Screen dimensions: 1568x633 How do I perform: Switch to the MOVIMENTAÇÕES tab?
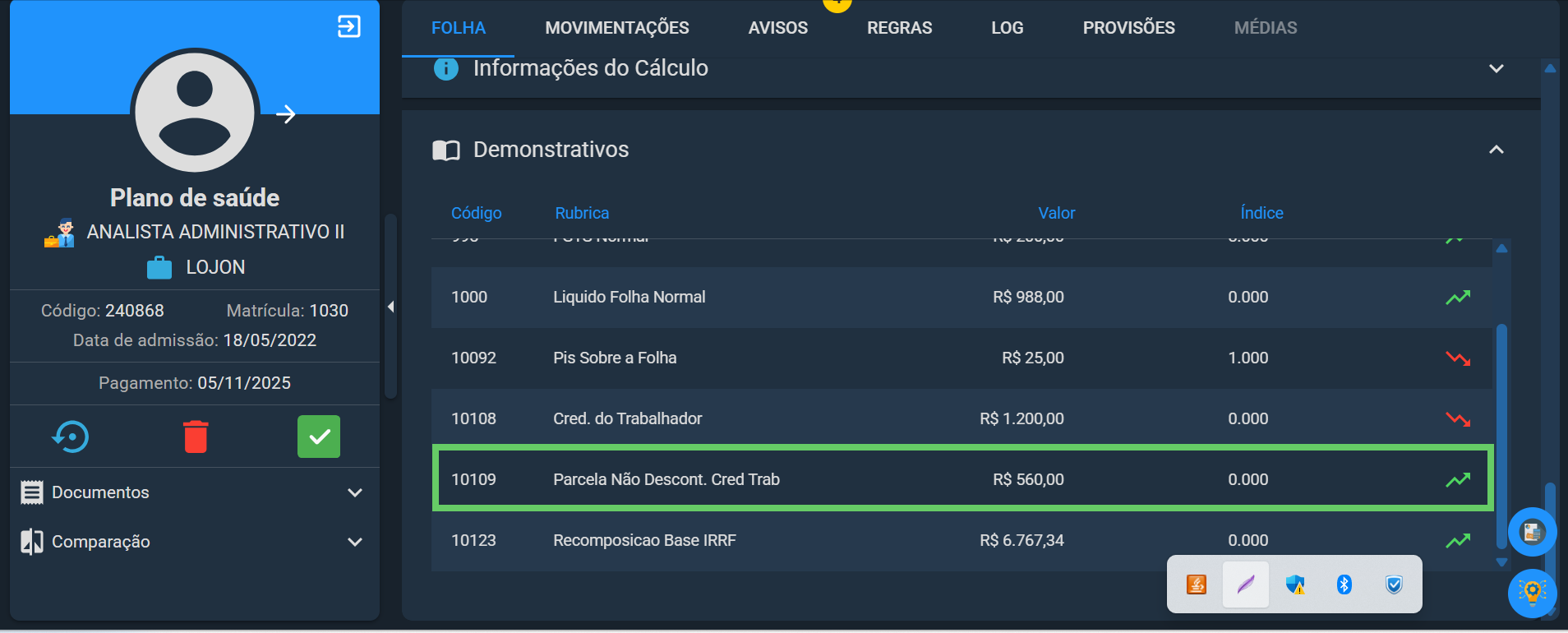pyautogui.click(x=617, y=28)
